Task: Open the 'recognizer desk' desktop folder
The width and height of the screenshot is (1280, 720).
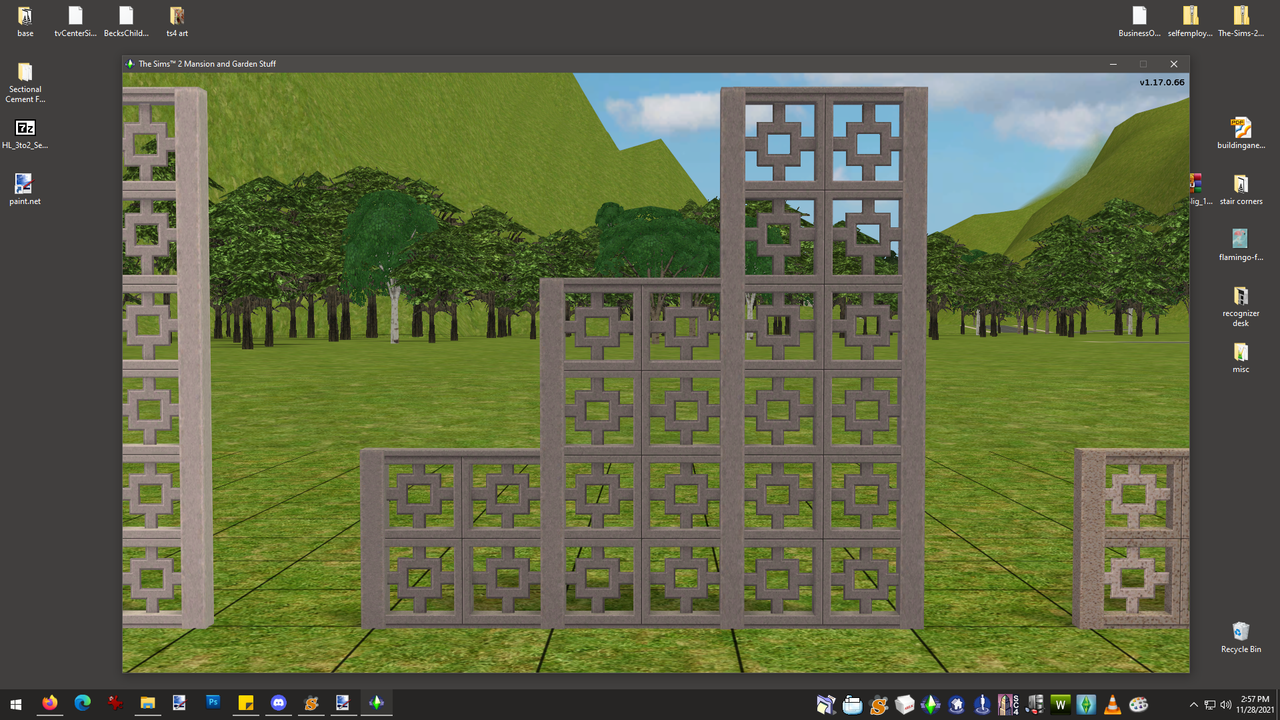Action: (x=1241, y=307)
